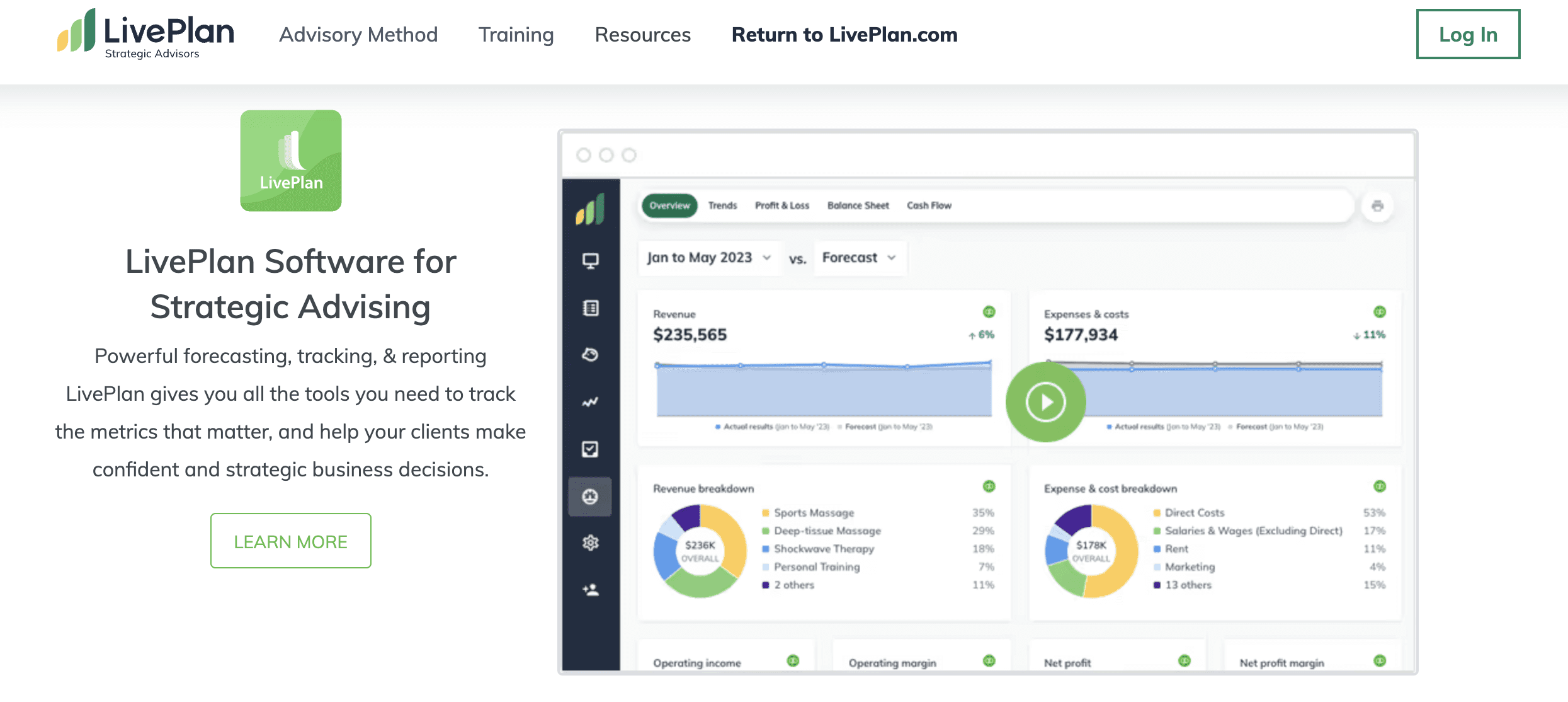This screenshot has width=1568, height=702.
Task: Click the Revenue card green indicator icon
Action: 989,312
